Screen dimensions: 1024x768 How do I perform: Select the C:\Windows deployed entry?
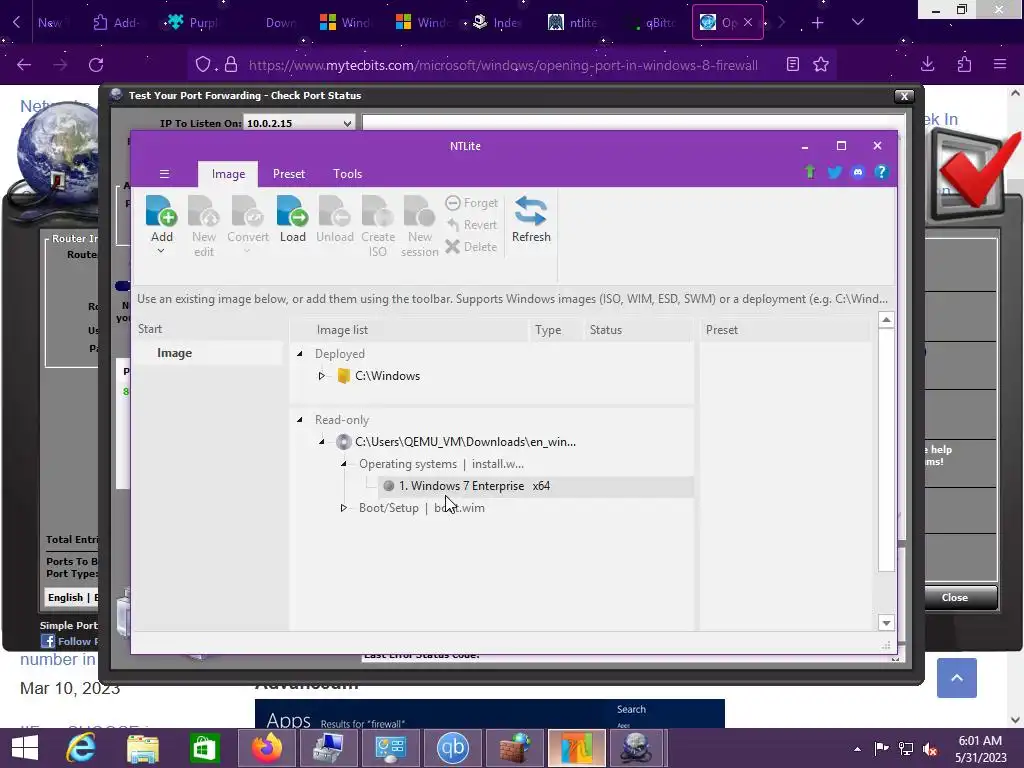(387, 376)
